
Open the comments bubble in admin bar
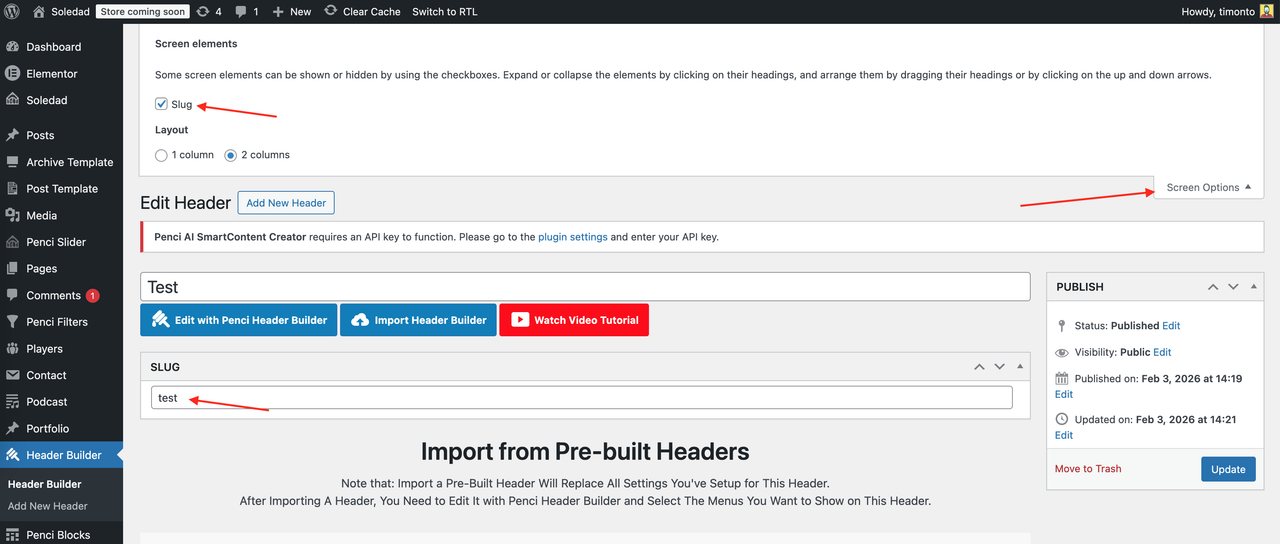(247, 11)
